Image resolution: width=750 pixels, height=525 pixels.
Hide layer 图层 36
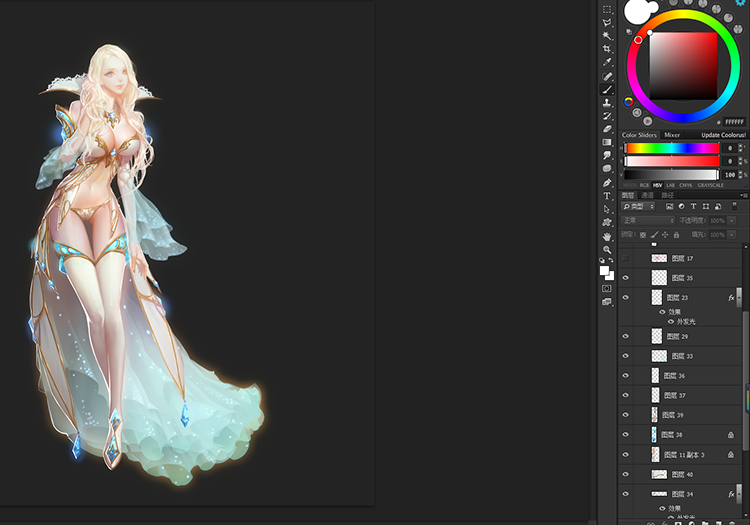(x=626, y=376)
